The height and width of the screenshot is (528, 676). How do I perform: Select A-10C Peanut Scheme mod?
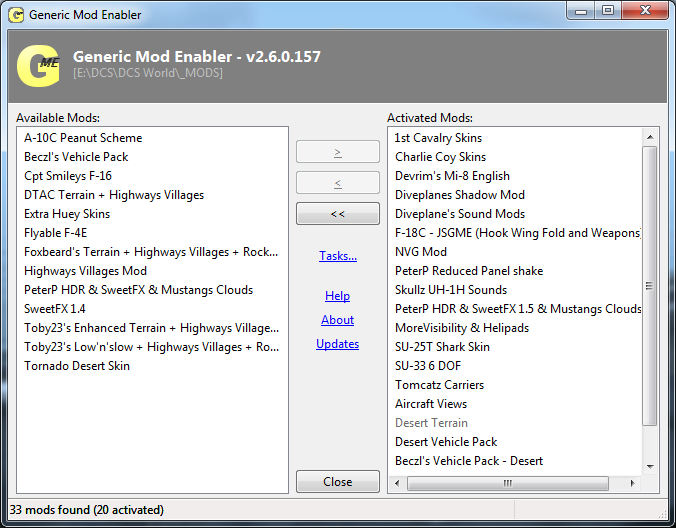click(83, 138)
